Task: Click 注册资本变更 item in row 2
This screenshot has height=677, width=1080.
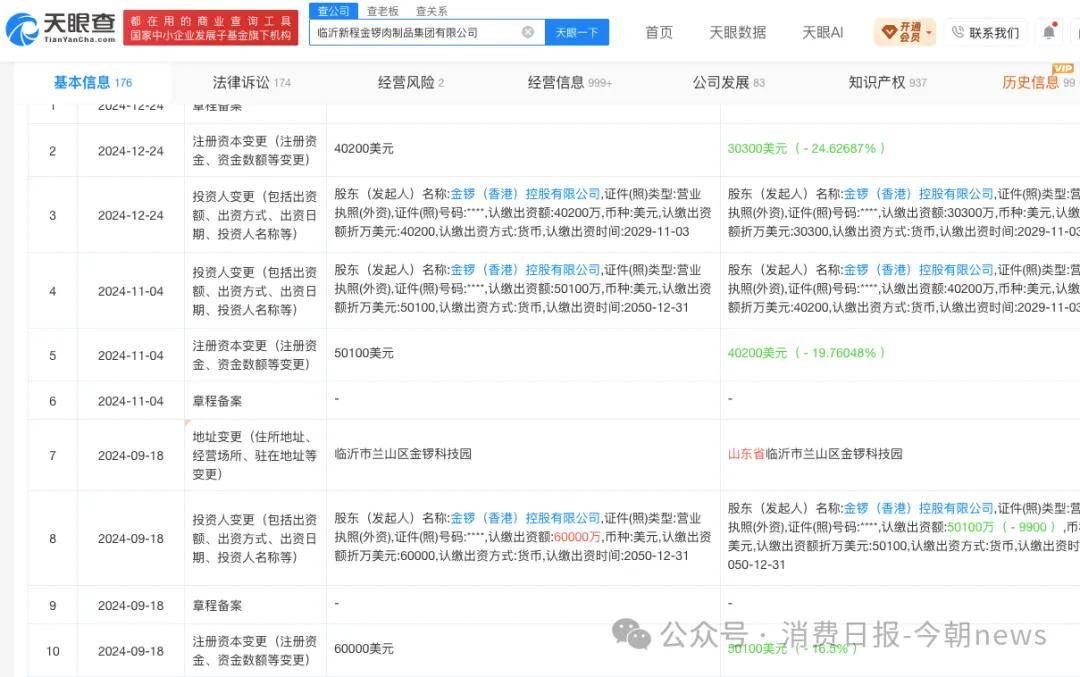Action: click(254, 150)
